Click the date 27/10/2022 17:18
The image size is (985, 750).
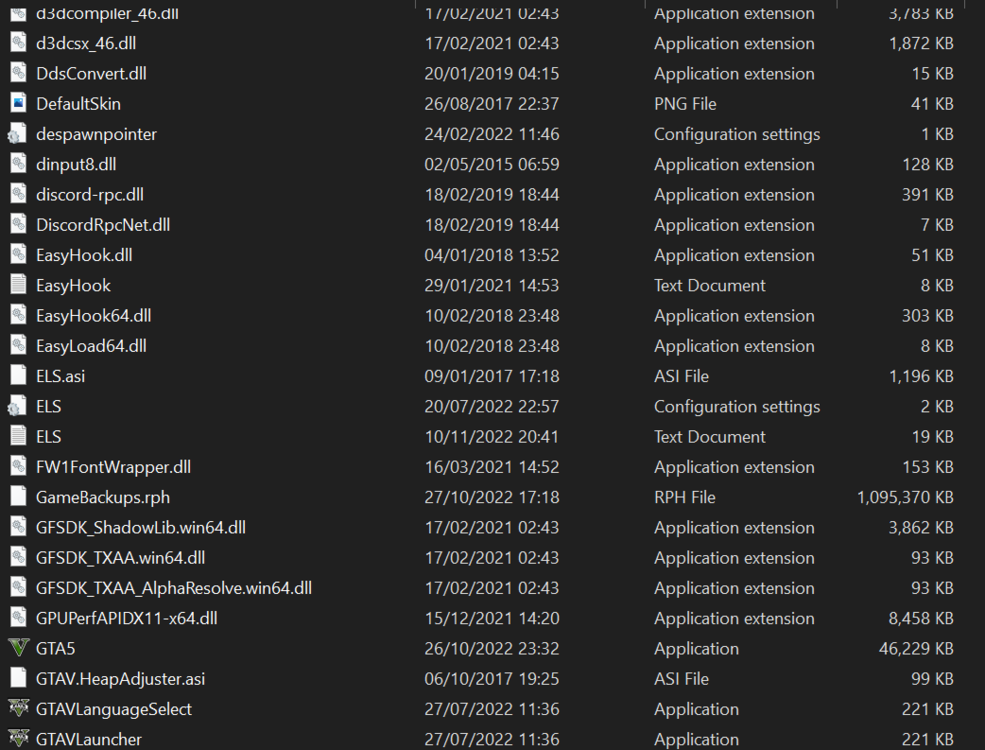point(492,497)
